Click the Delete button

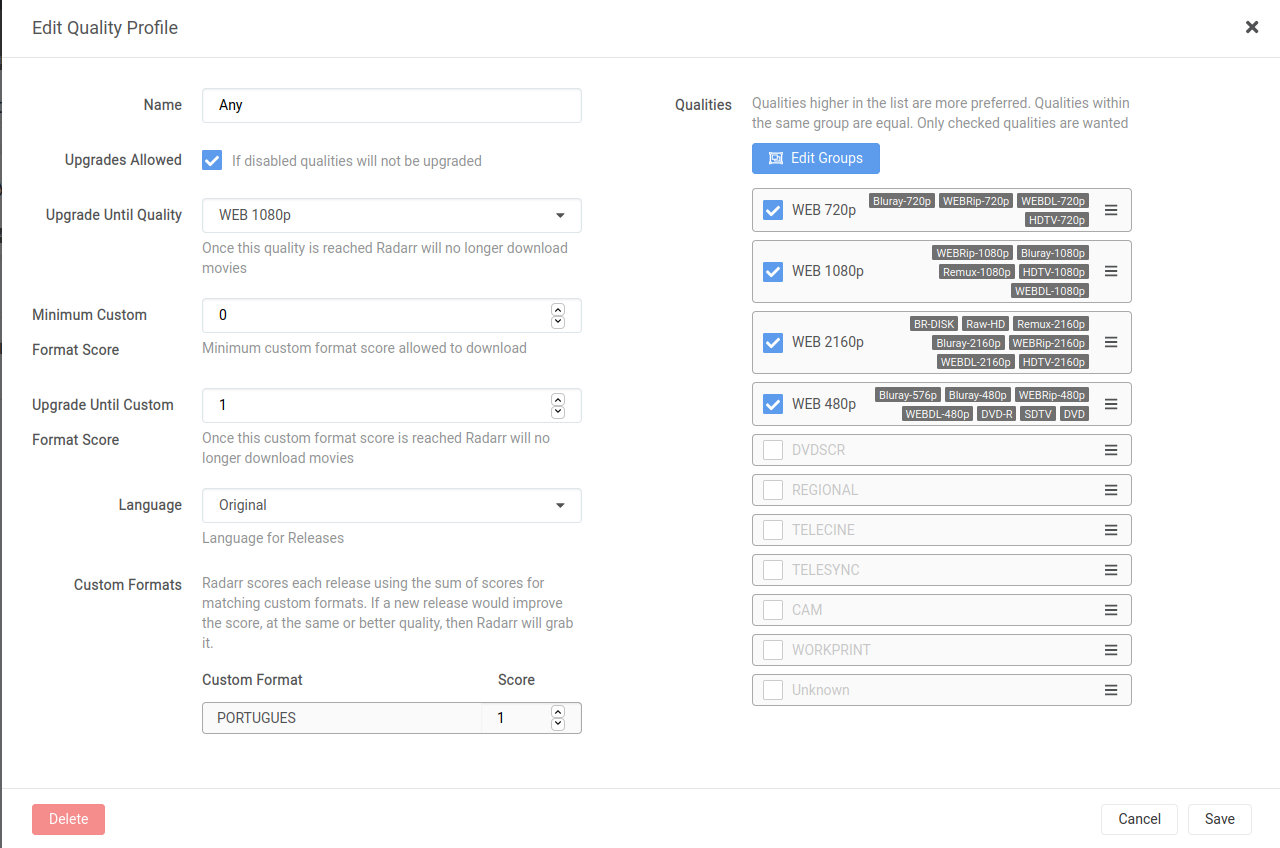(68, 819)
